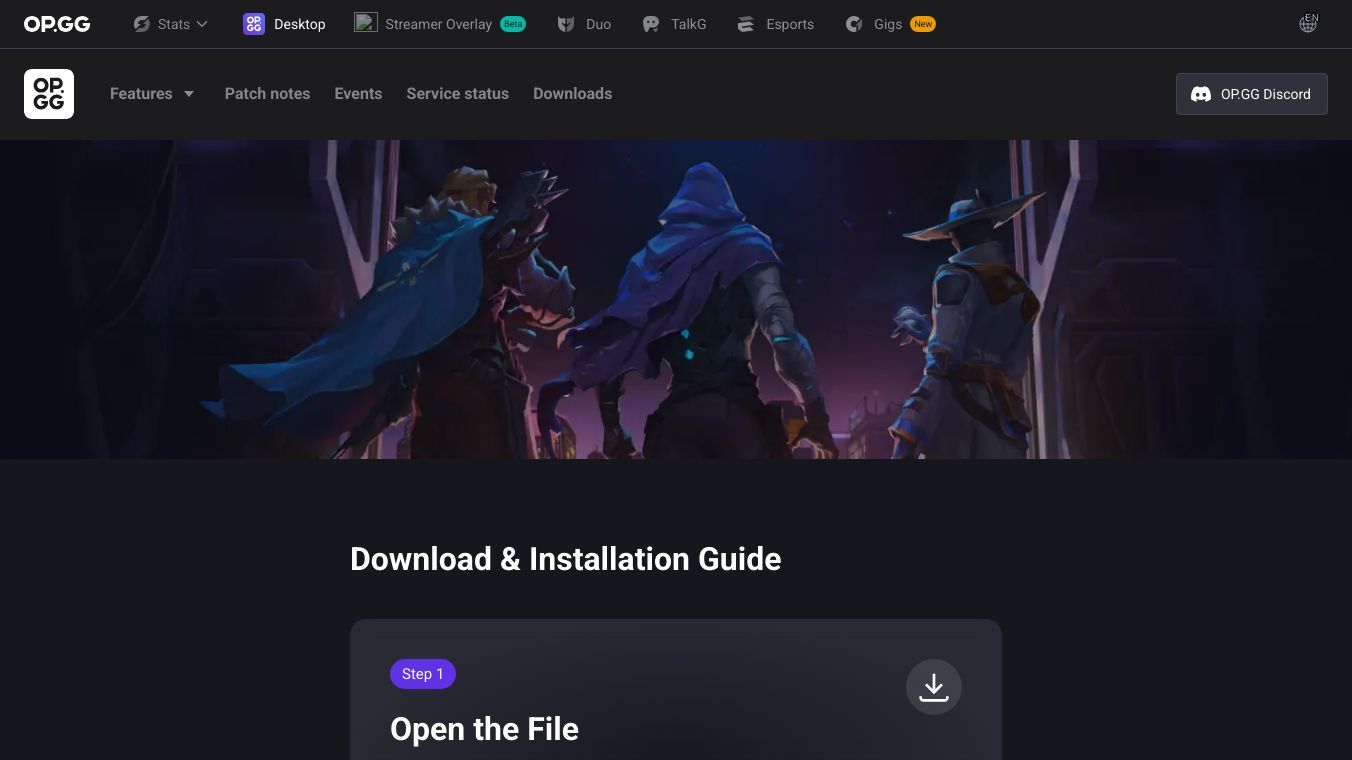Click the round download arrow icon
Screen dimensions: 1352x760
(934, 687)
